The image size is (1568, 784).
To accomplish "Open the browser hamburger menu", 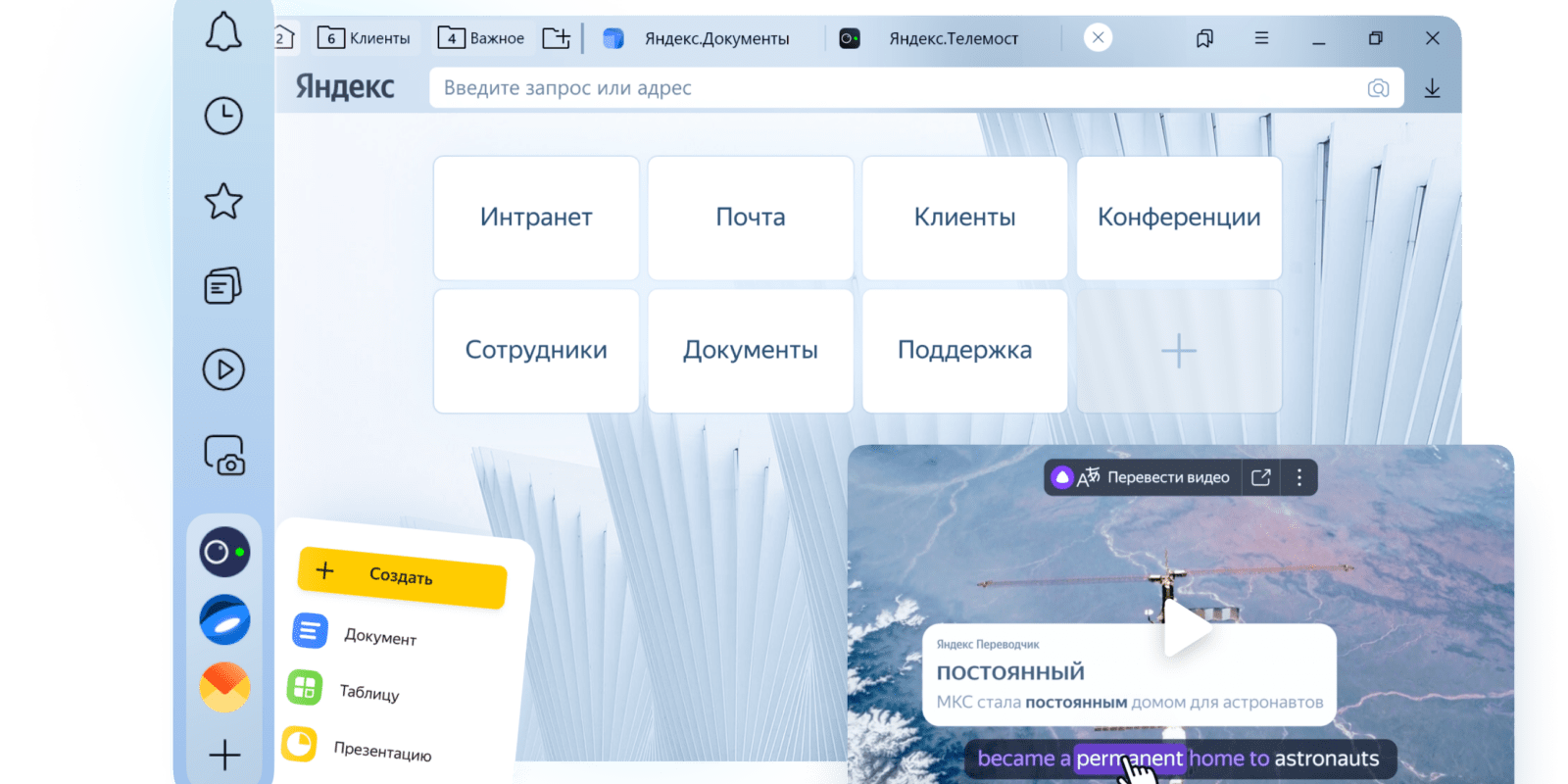I will [1261, 38].
